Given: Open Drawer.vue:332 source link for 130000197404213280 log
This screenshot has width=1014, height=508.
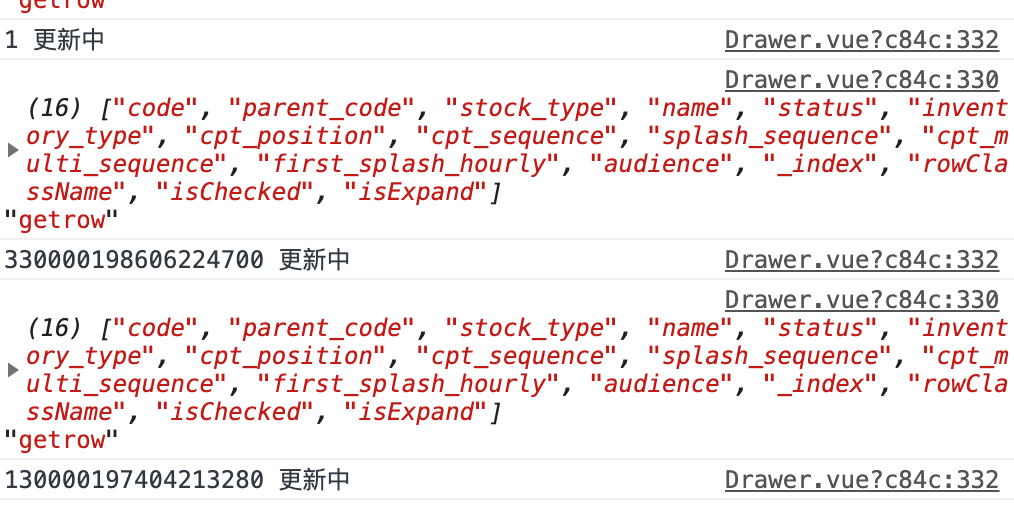Looking at the screenshot, I should pyautogui.click(x=861, y=480).
